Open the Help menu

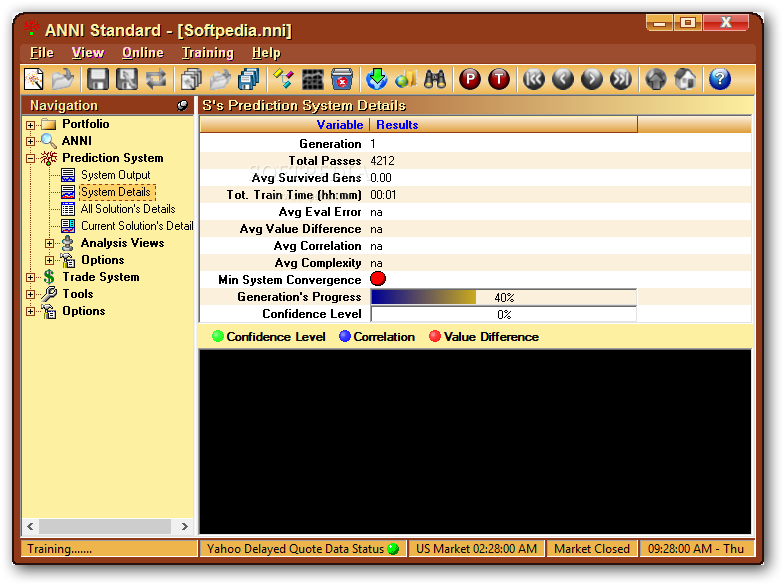pos(266,52)
